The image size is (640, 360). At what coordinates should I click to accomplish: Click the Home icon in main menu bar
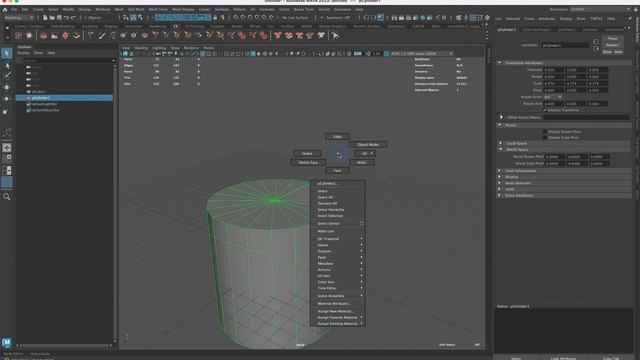coord(5,9)
